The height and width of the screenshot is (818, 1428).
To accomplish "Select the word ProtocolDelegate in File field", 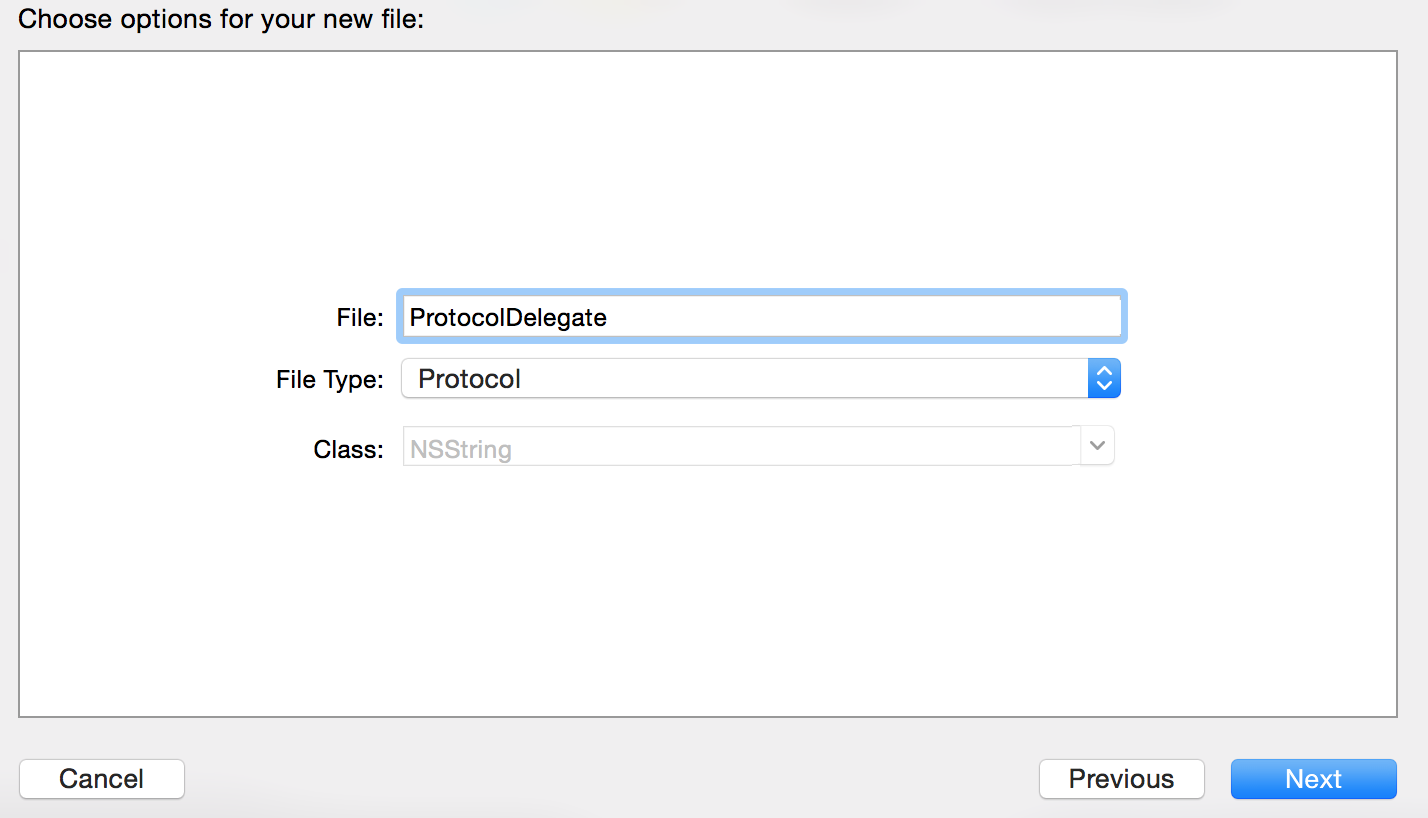I will (508, 317).
